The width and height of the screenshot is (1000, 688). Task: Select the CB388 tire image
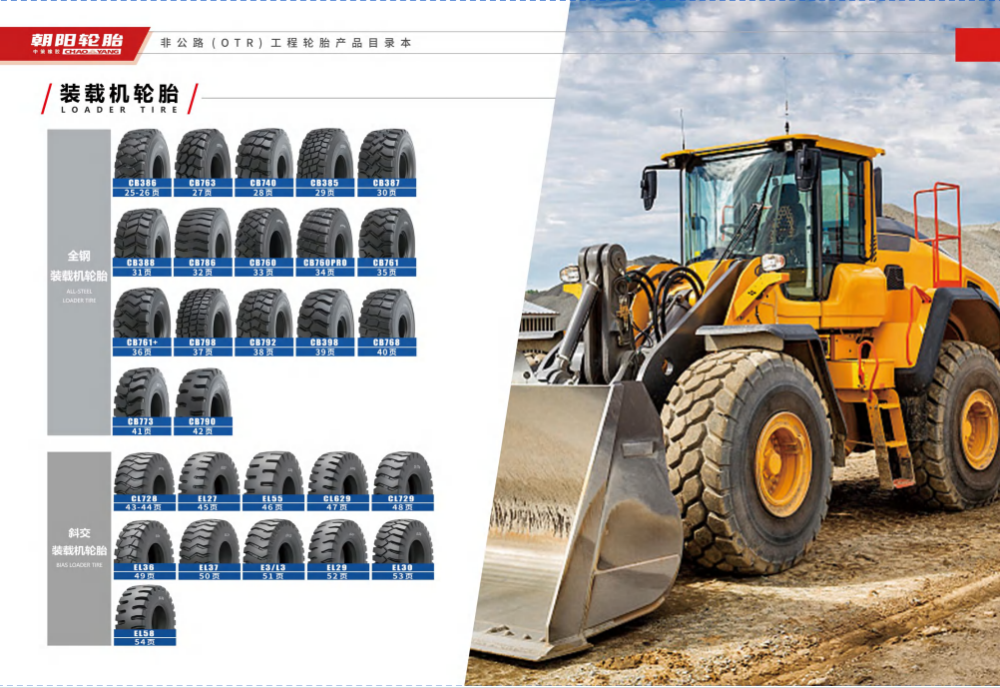click(x=142, y=233)
